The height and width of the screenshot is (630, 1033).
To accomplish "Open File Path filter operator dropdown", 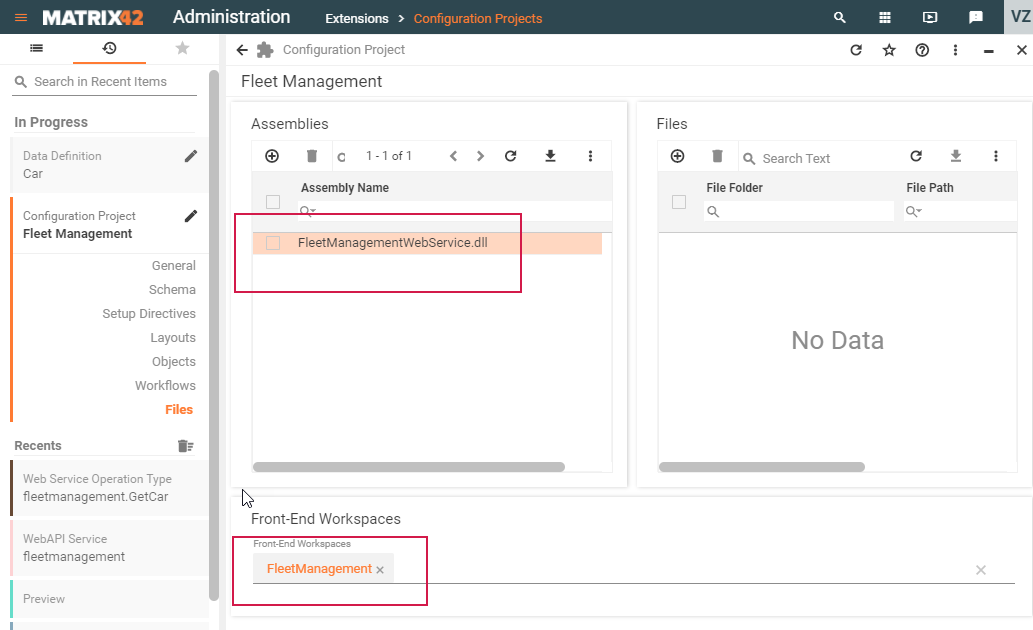I will pos(914,212).
